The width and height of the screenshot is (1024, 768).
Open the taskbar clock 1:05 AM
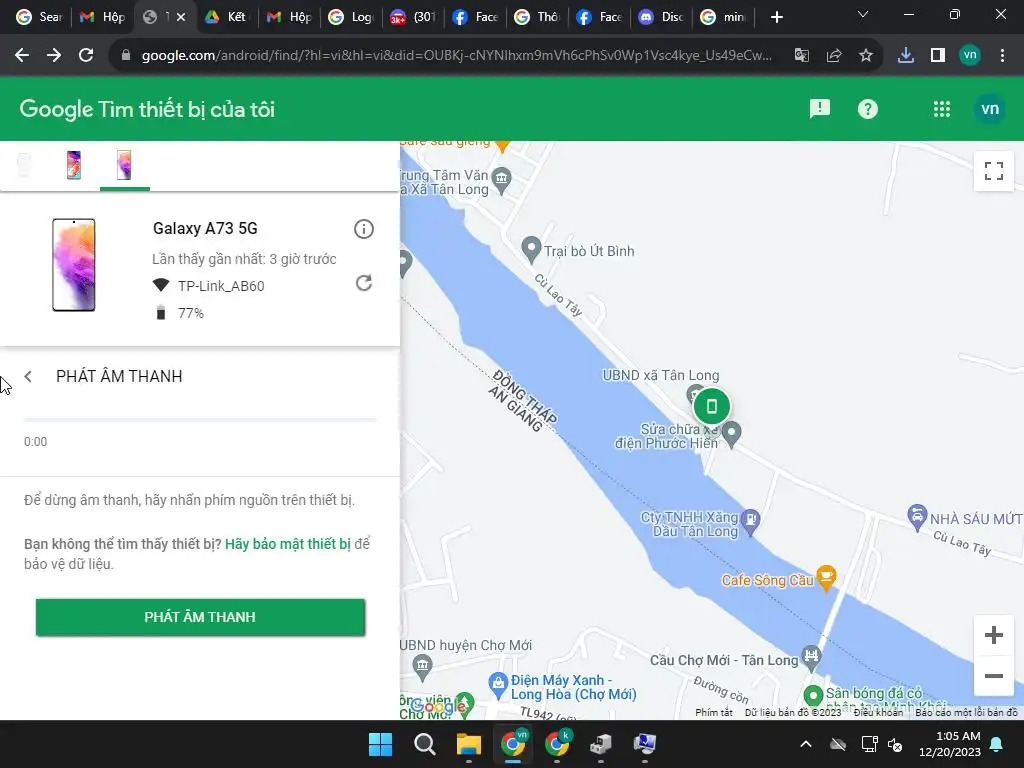click(950, 744)
